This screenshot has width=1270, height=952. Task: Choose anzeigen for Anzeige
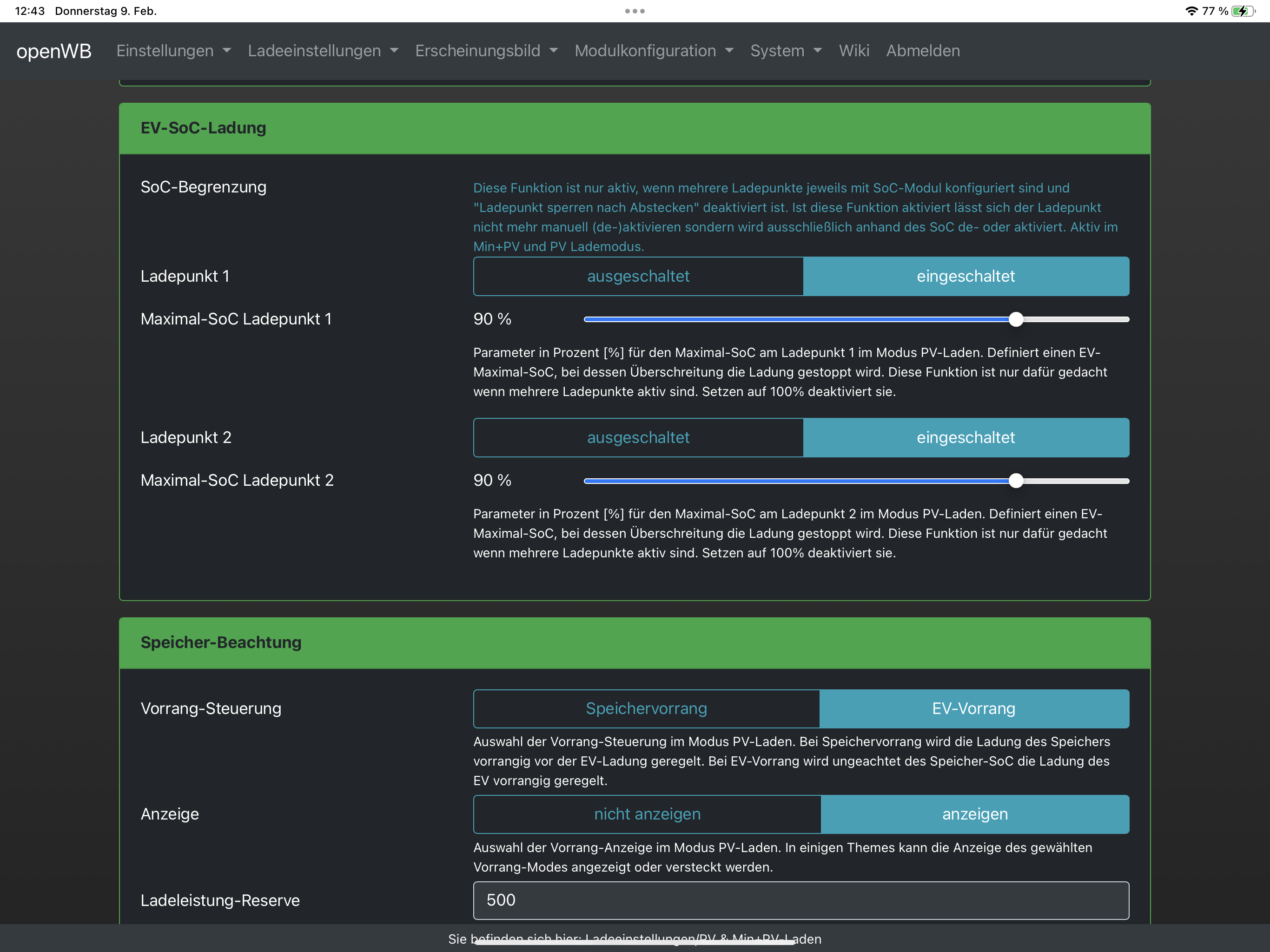(975, 814)
